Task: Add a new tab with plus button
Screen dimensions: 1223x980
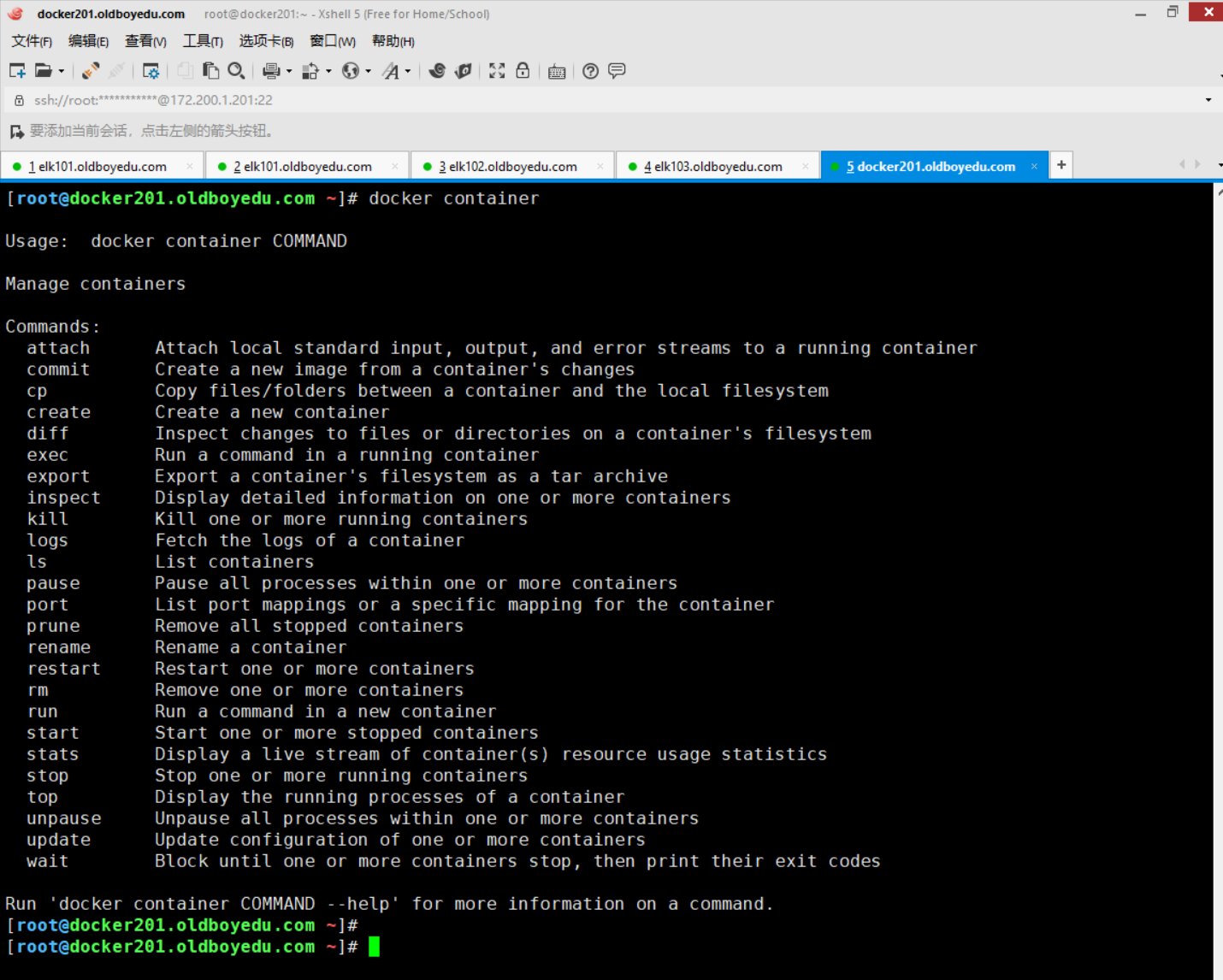Action: coord(1061,165)
